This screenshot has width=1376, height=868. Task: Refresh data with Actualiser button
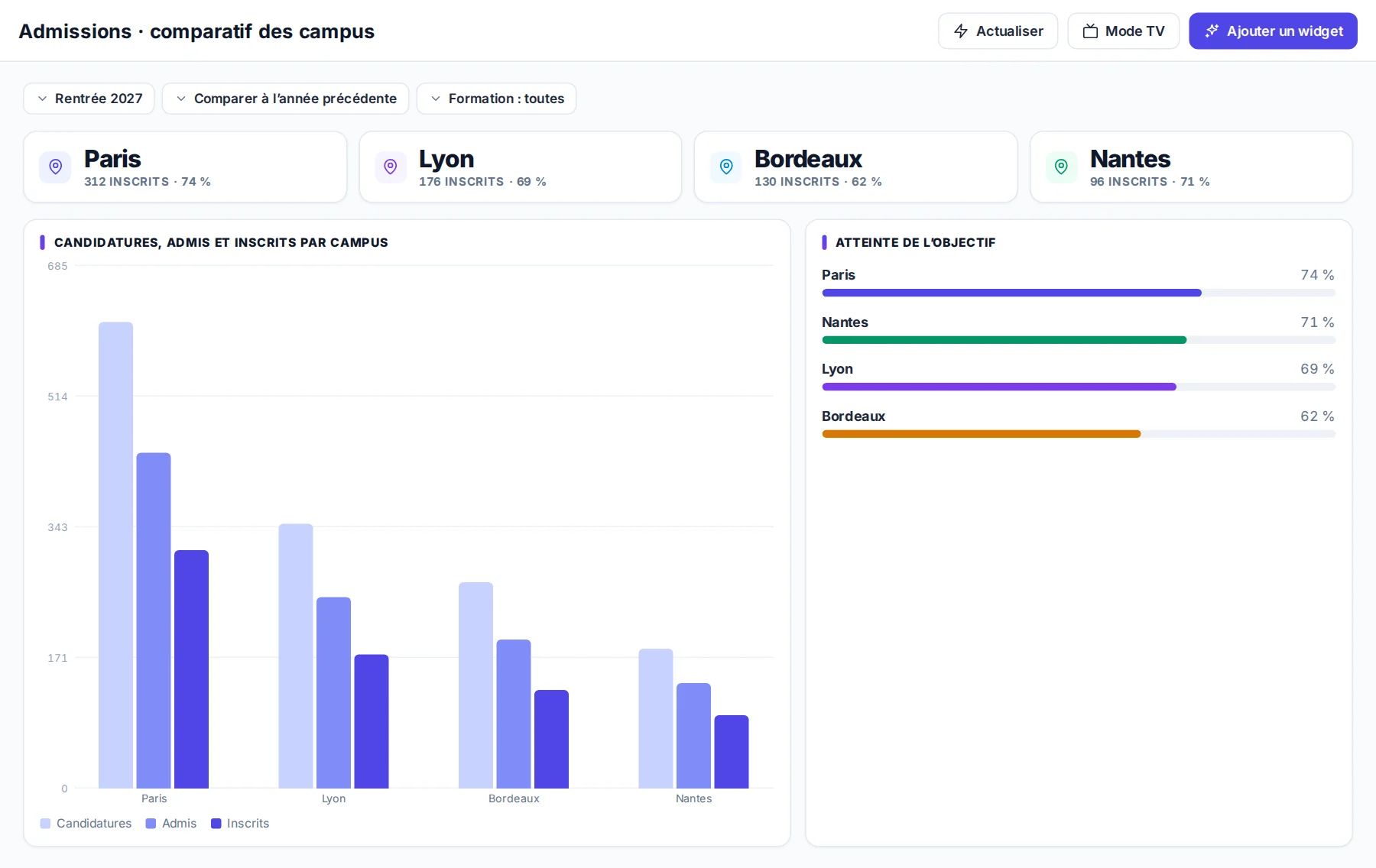click(998, 31)
